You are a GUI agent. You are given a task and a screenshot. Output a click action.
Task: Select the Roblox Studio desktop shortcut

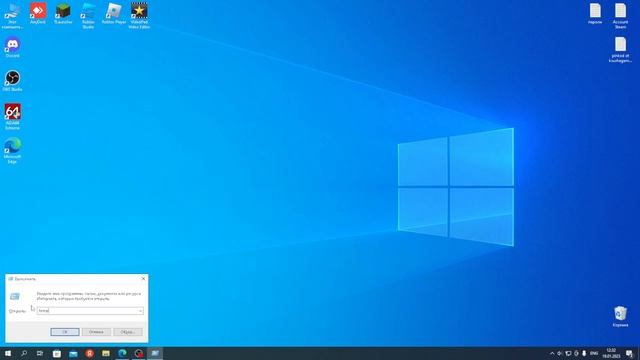88,16
